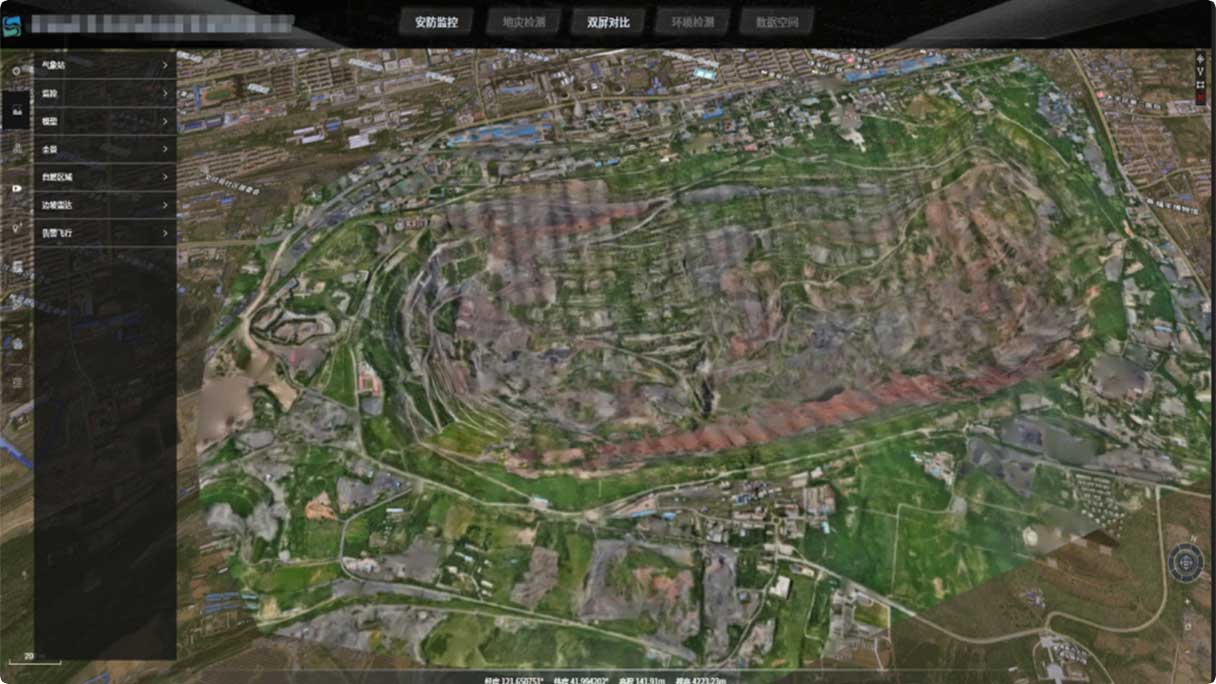Expand the 边坡雷达 submenu arrow
This screenshot has height=684, width=1216.
tap(165, 205)
